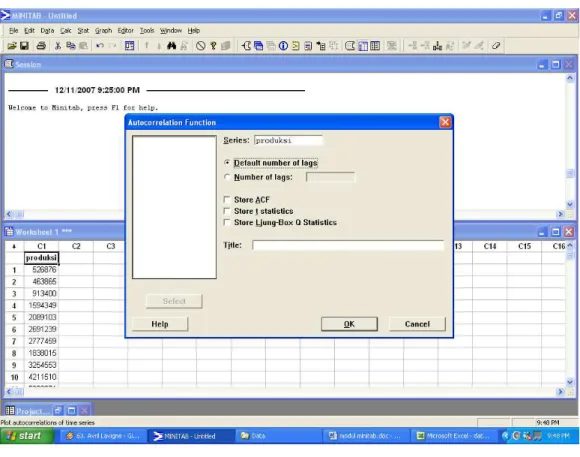Viewport: 580px width, 457px height.
Task: Click cell containing 526876
Action: 41,270
